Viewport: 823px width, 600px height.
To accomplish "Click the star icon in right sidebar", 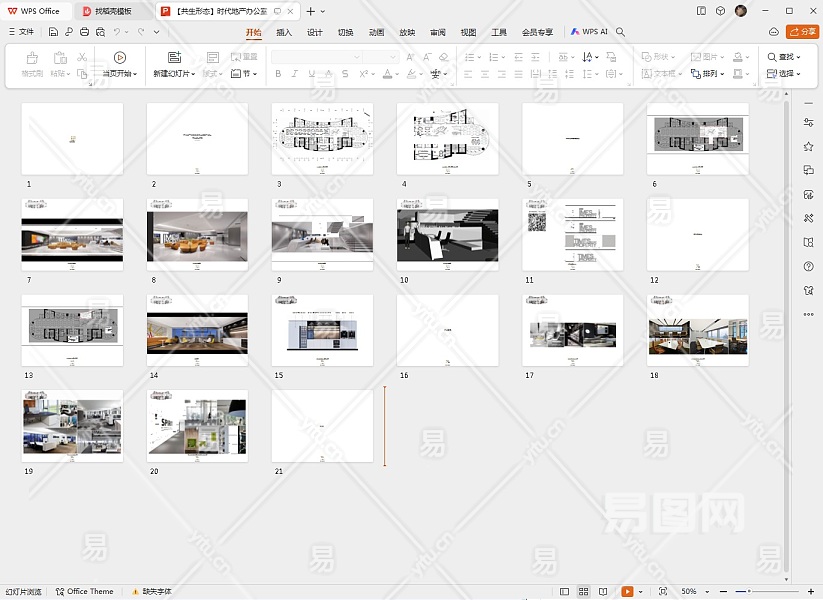I will [x=808, y=146].
